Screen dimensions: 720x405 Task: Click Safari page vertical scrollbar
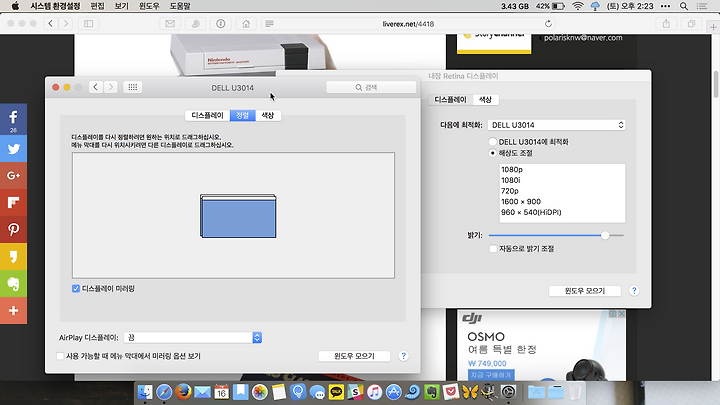(715, 84)
